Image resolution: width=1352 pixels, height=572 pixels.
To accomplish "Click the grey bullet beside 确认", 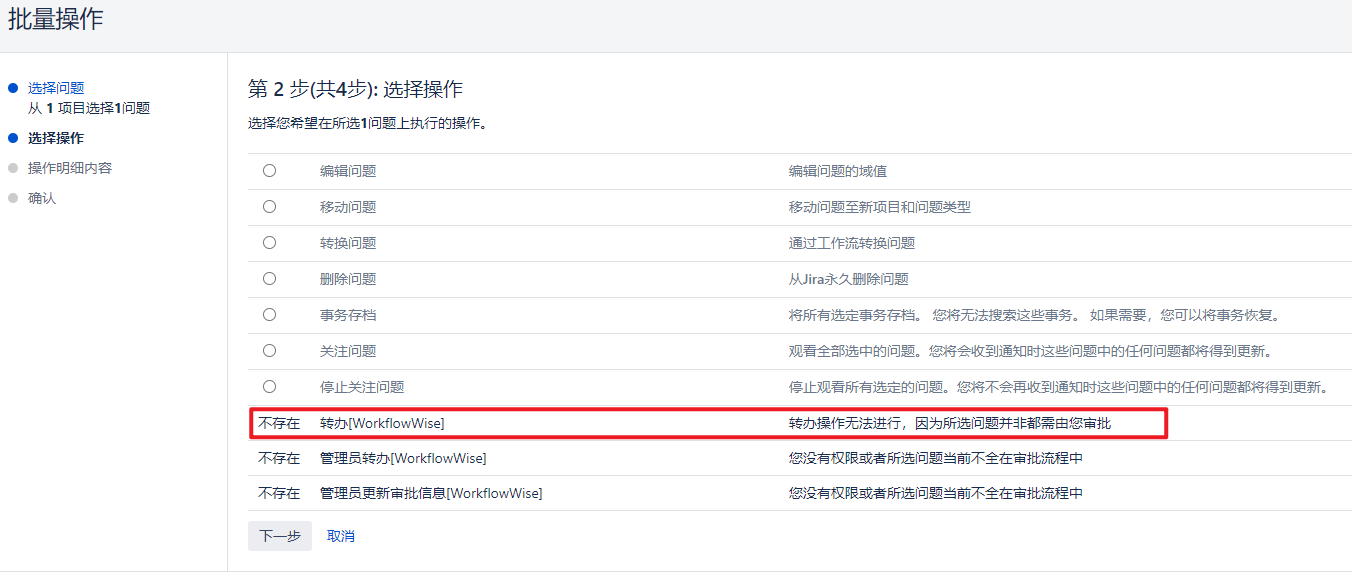I will (x=13, y=198).
